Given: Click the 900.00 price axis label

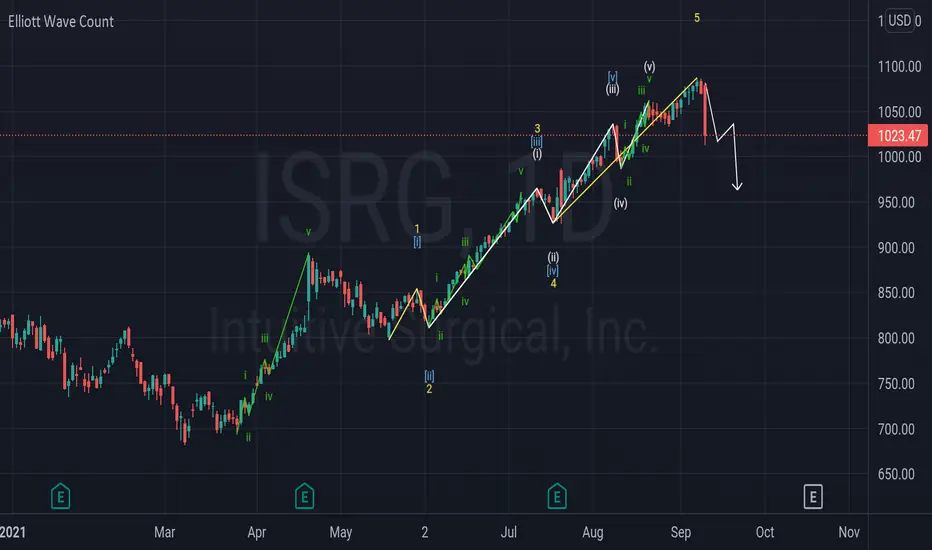Looking at the screenshot, I should pos(896,248).
